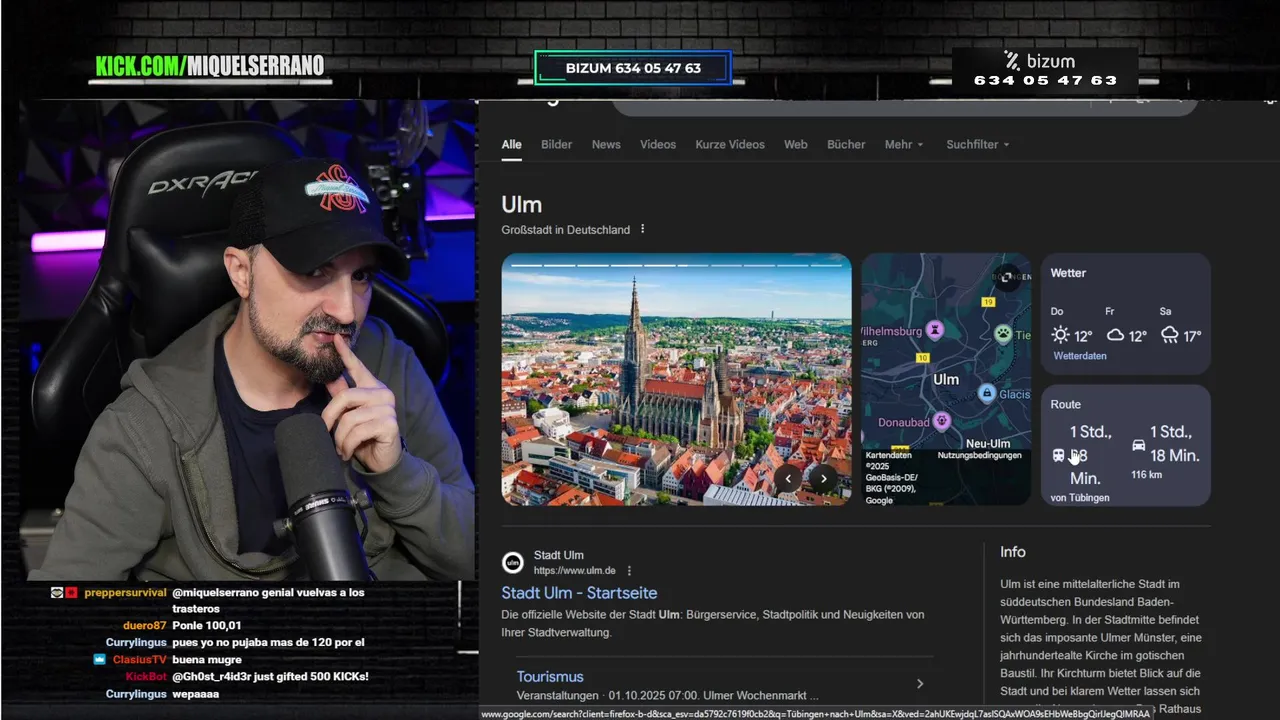This screenshot has width=1280, height=720.
Task: Select the Bücher tab
Action: pyautogui.click(x=846, y=144)
